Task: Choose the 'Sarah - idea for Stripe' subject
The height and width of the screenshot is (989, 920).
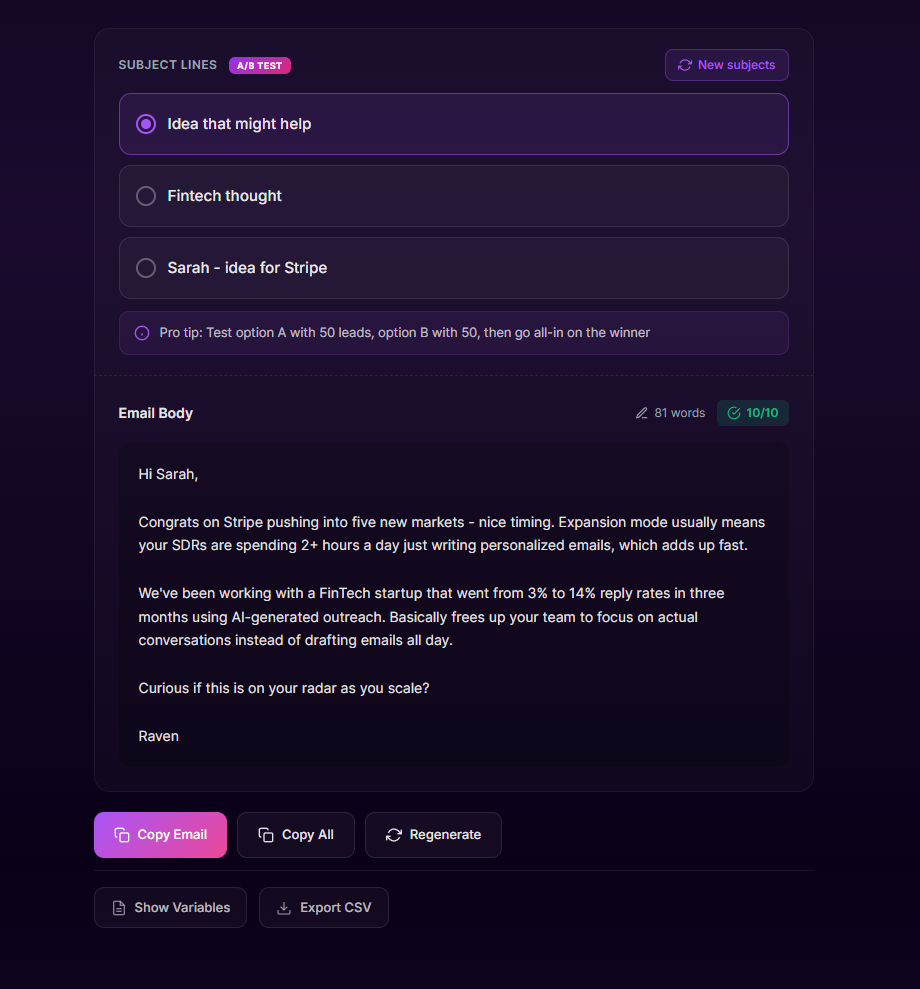Action: [x=146, y=268]
